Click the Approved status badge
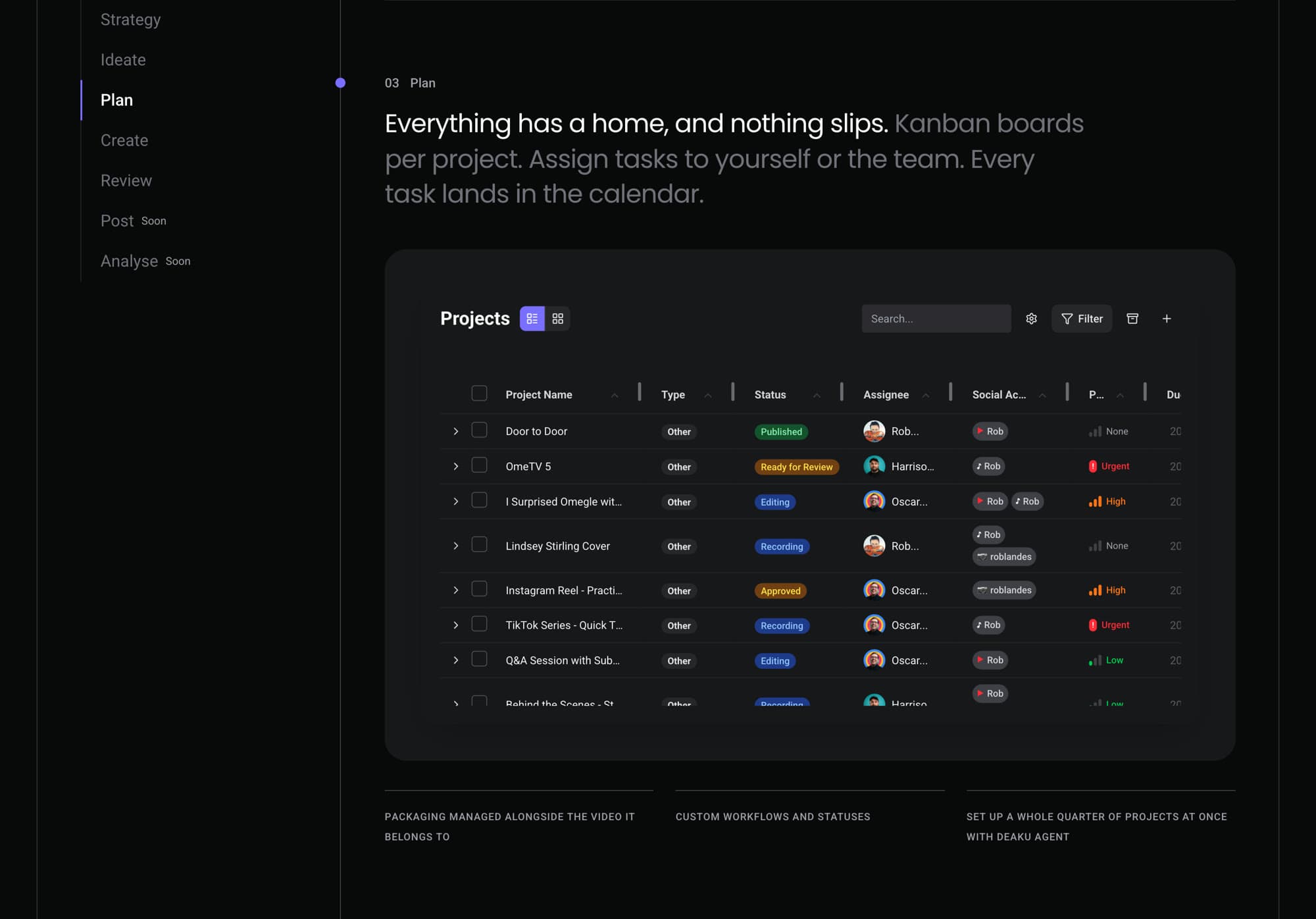The image size is (1316, 919). [x=780, y=591]
